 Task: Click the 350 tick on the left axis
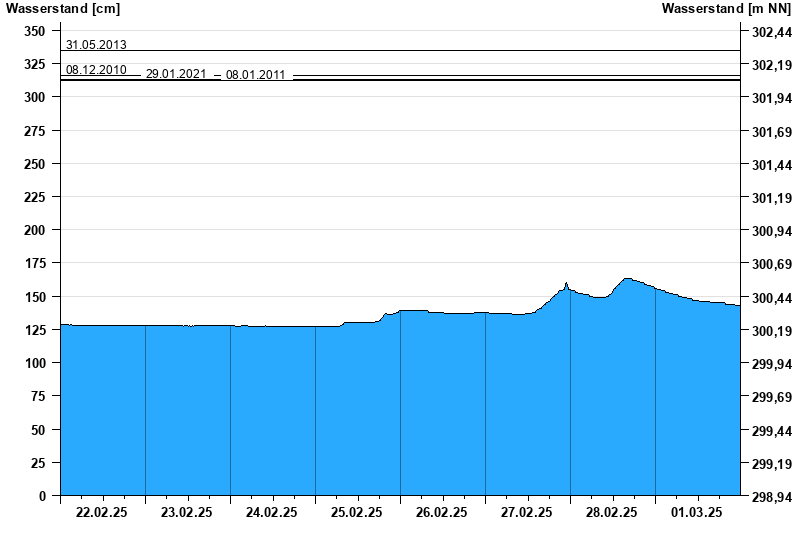point(35,31)
